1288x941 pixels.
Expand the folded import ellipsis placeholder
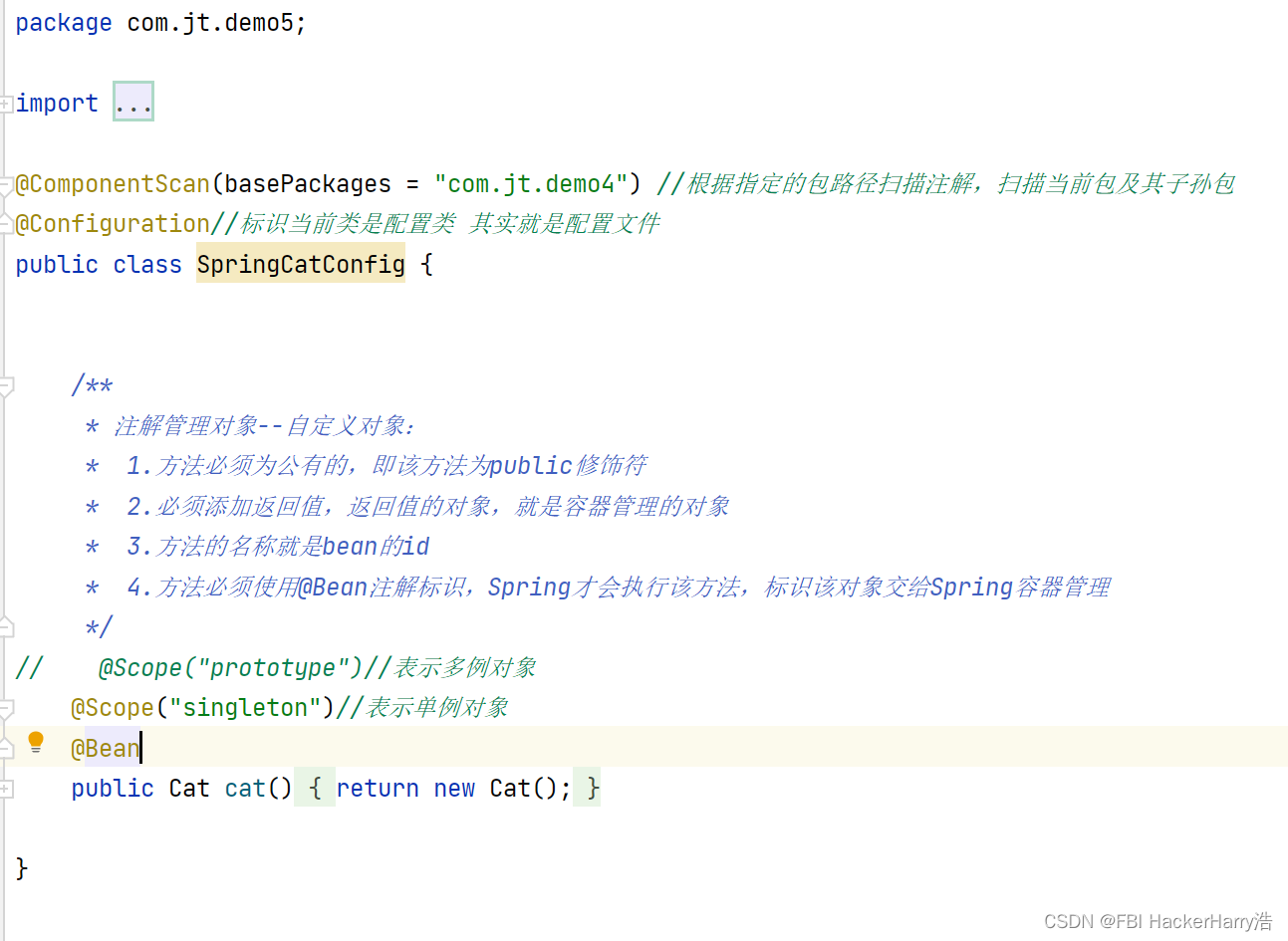(133, 102)
